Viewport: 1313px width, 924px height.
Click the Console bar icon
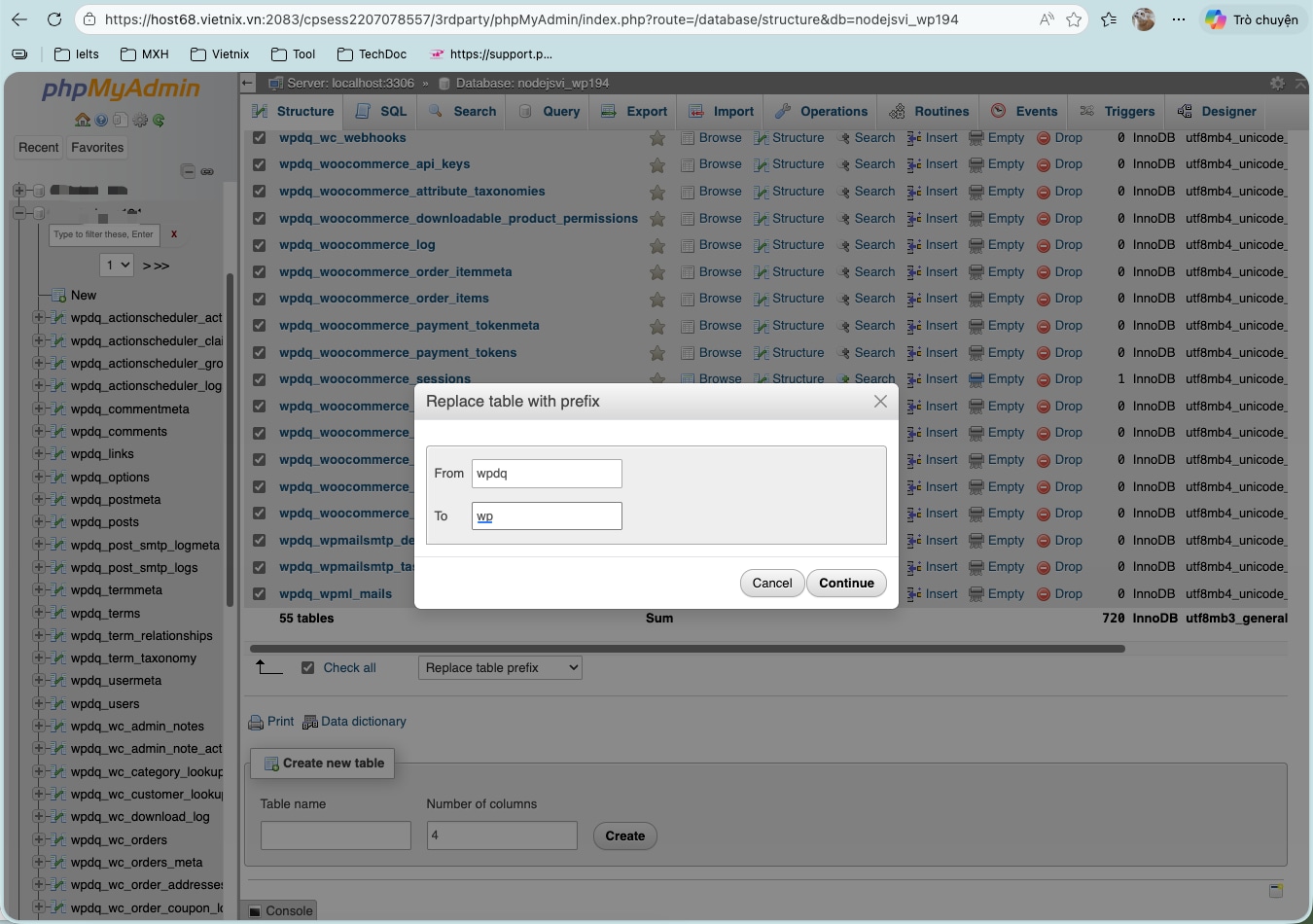pos(255,911)
